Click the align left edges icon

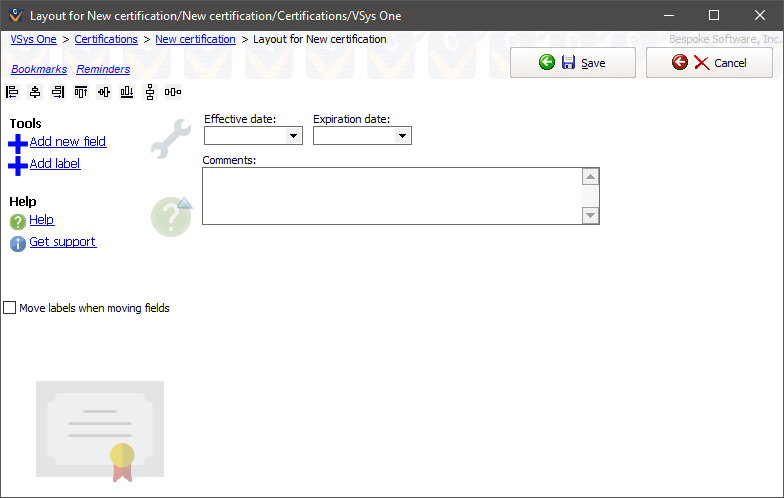pyautogui.click(x=12, y=92)
